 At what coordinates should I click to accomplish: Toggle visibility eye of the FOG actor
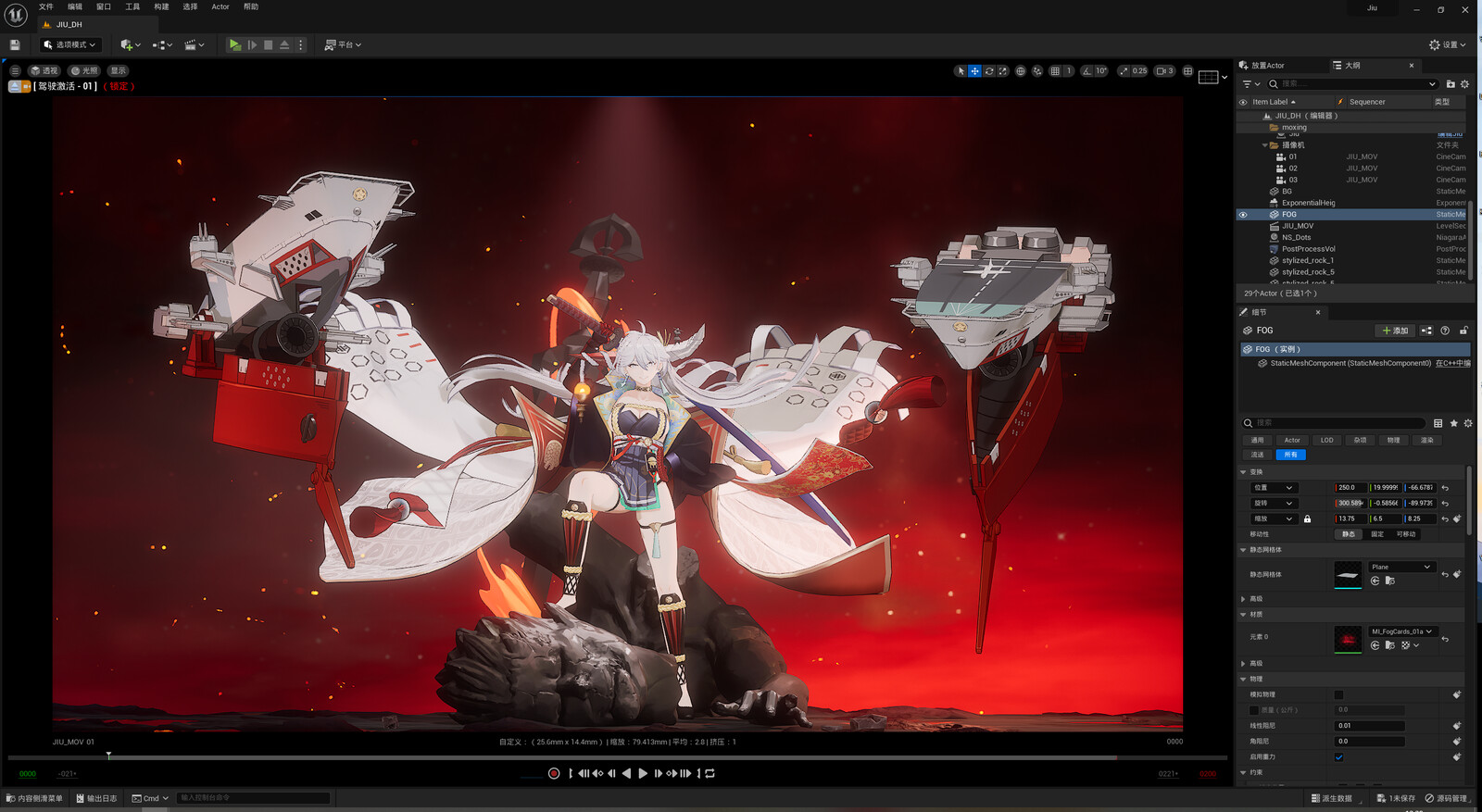click(1243, 215)
